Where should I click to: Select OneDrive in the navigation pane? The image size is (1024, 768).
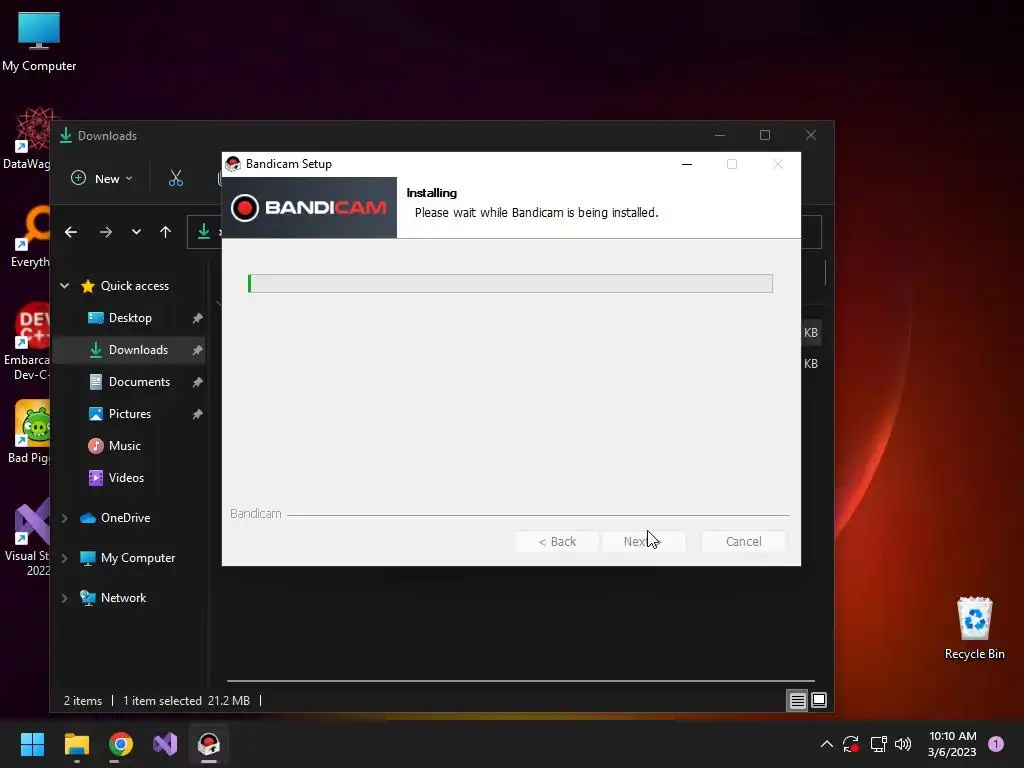click(125, 518)
